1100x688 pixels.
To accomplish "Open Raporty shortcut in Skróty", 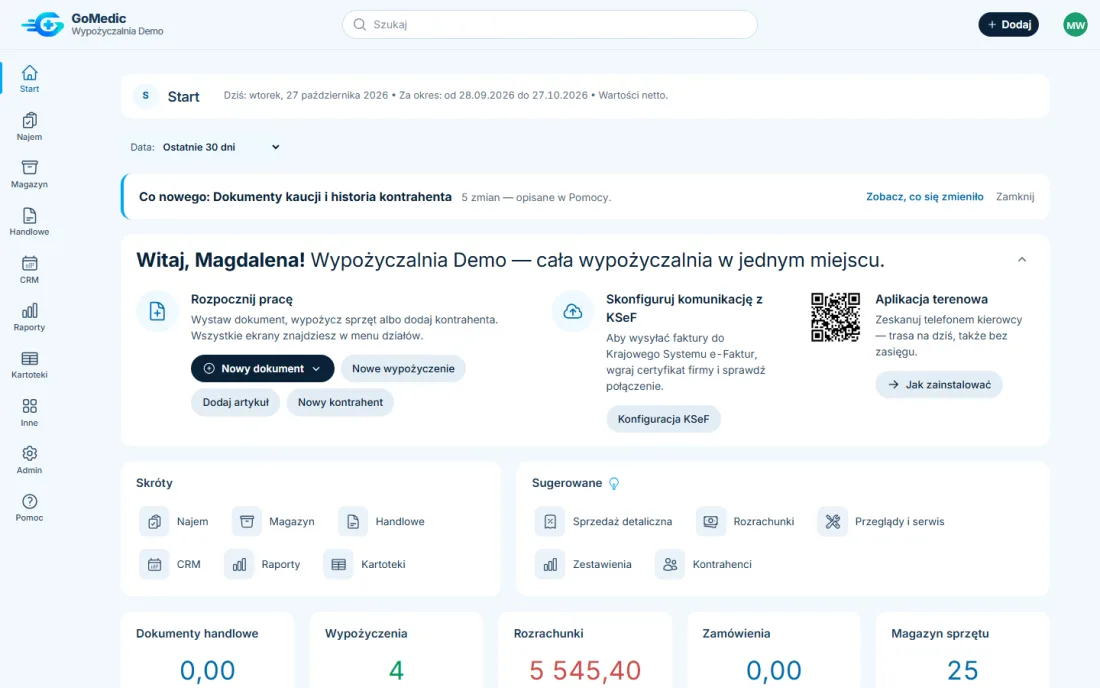I will point(262,564).
